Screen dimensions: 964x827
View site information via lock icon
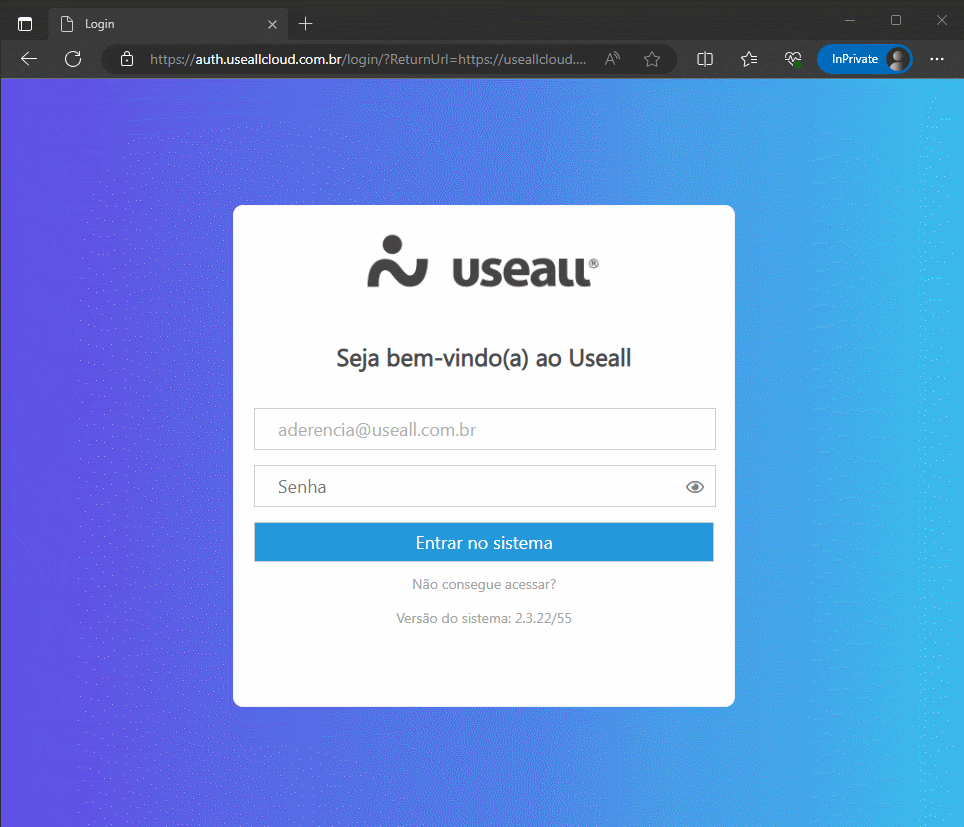pos(126,59)
